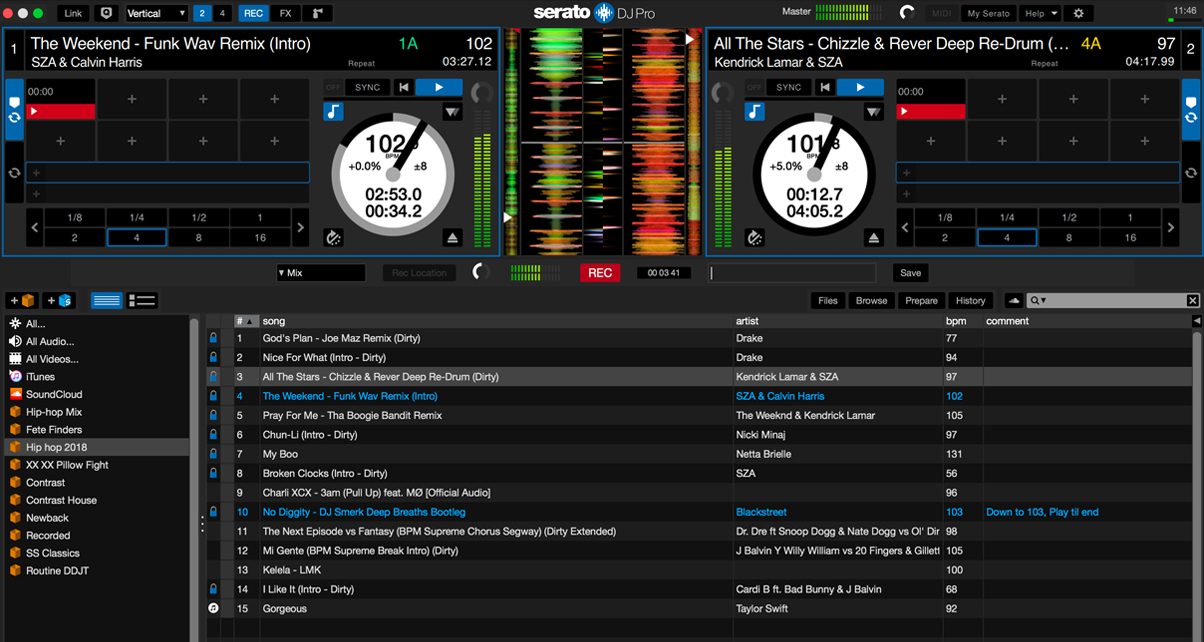Click the recording gain knob next to REC
Screen dimensions: 1204x642
pyautogui.click(x=480, y=271)
